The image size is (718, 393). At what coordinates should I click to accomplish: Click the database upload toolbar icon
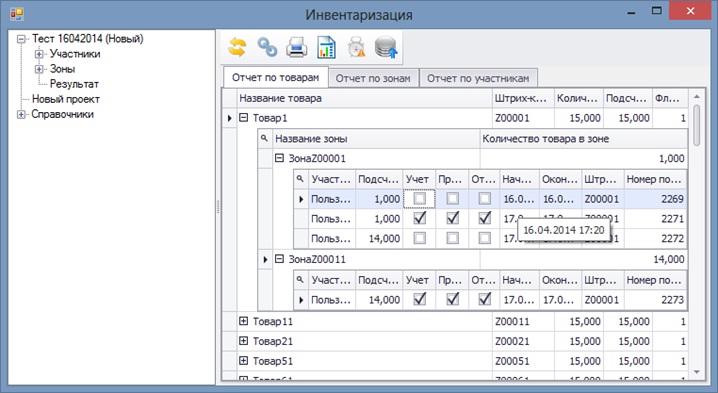(x=386, y=48)
